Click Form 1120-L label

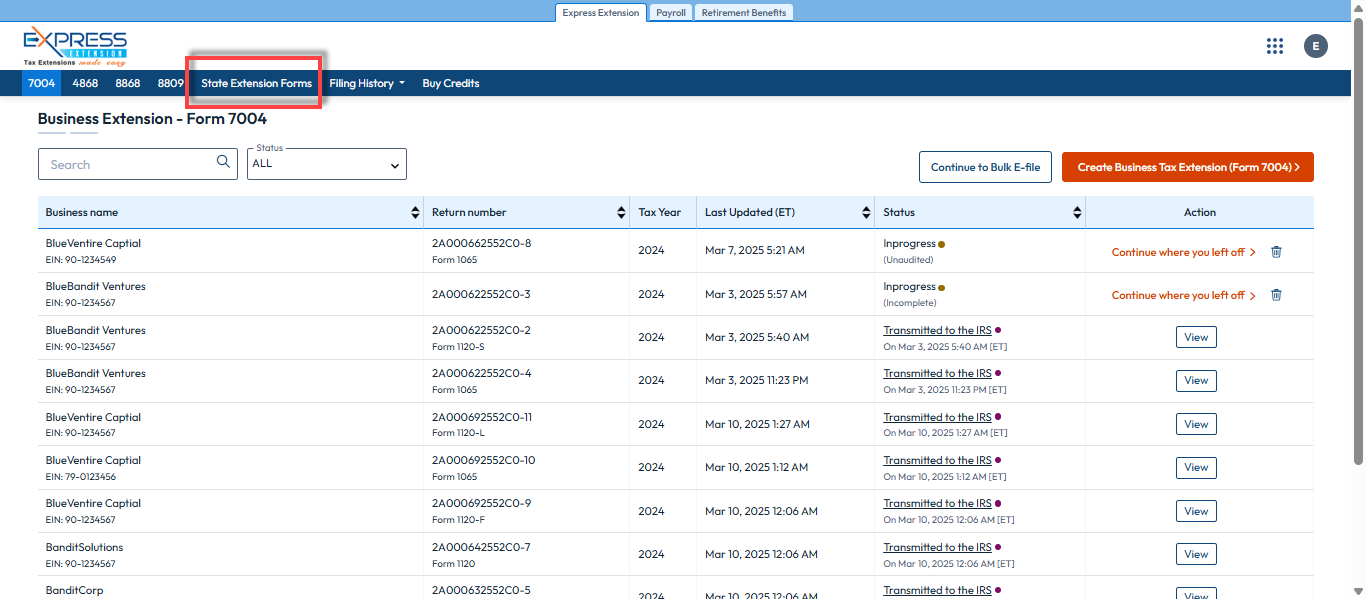(458, 433)
